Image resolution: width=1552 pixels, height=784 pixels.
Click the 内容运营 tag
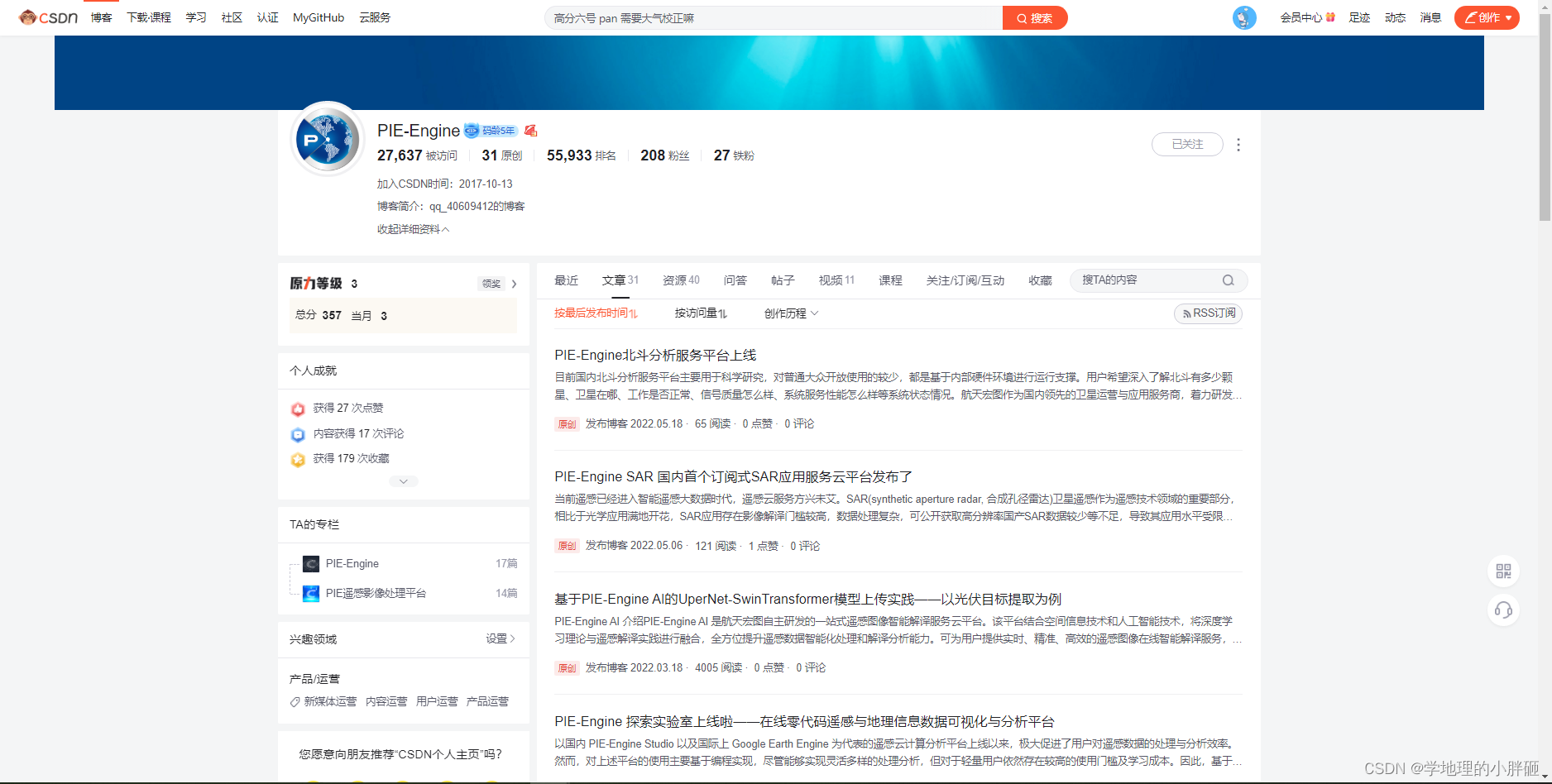pos(386,701)
